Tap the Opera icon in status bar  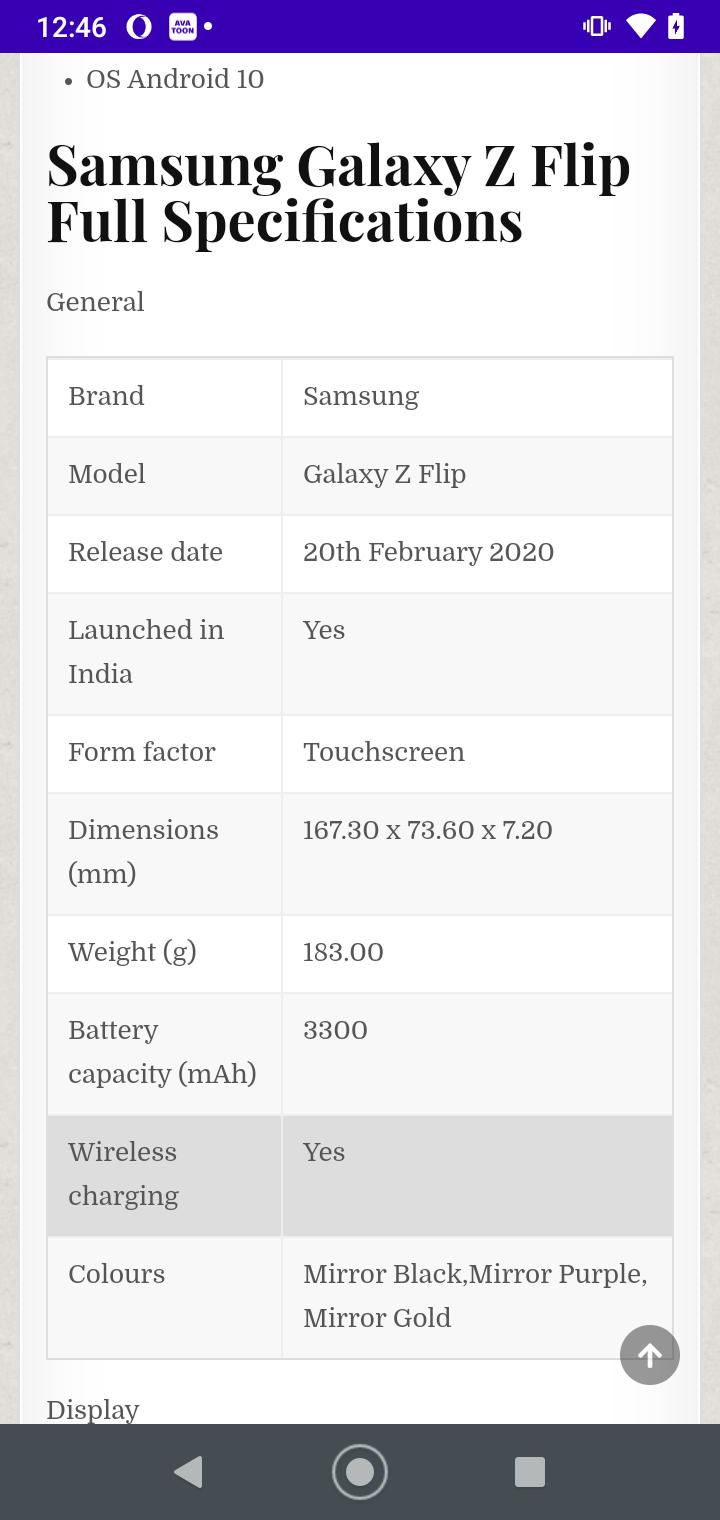[139, 27]
